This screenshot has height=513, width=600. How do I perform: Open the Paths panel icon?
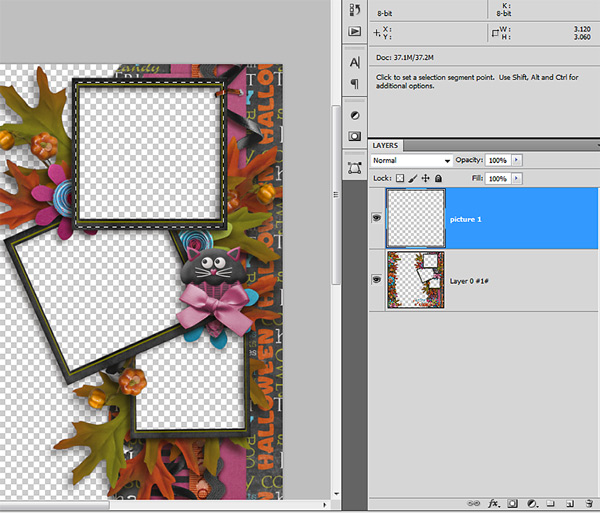pos(355,168)
